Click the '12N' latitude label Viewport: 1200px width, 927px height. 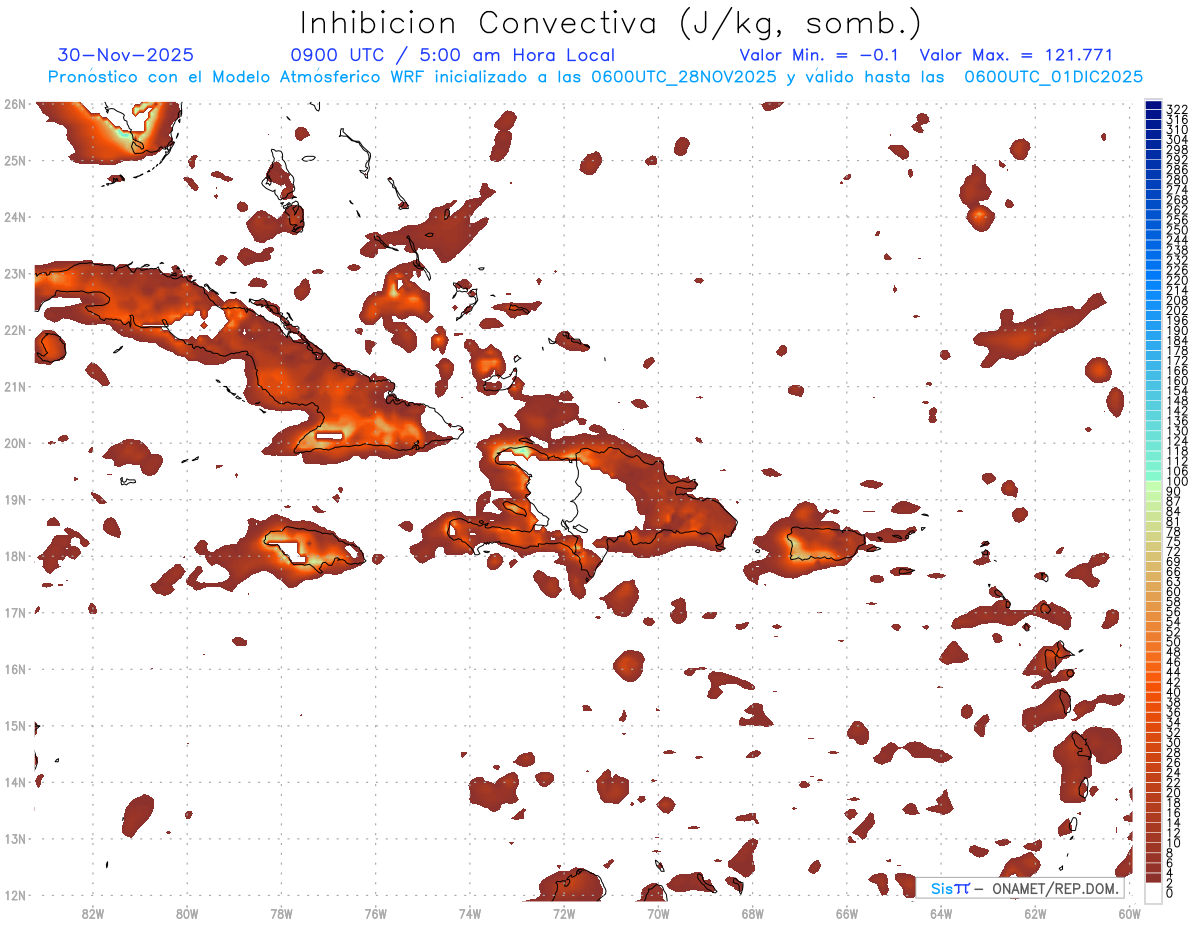[14, 895]
